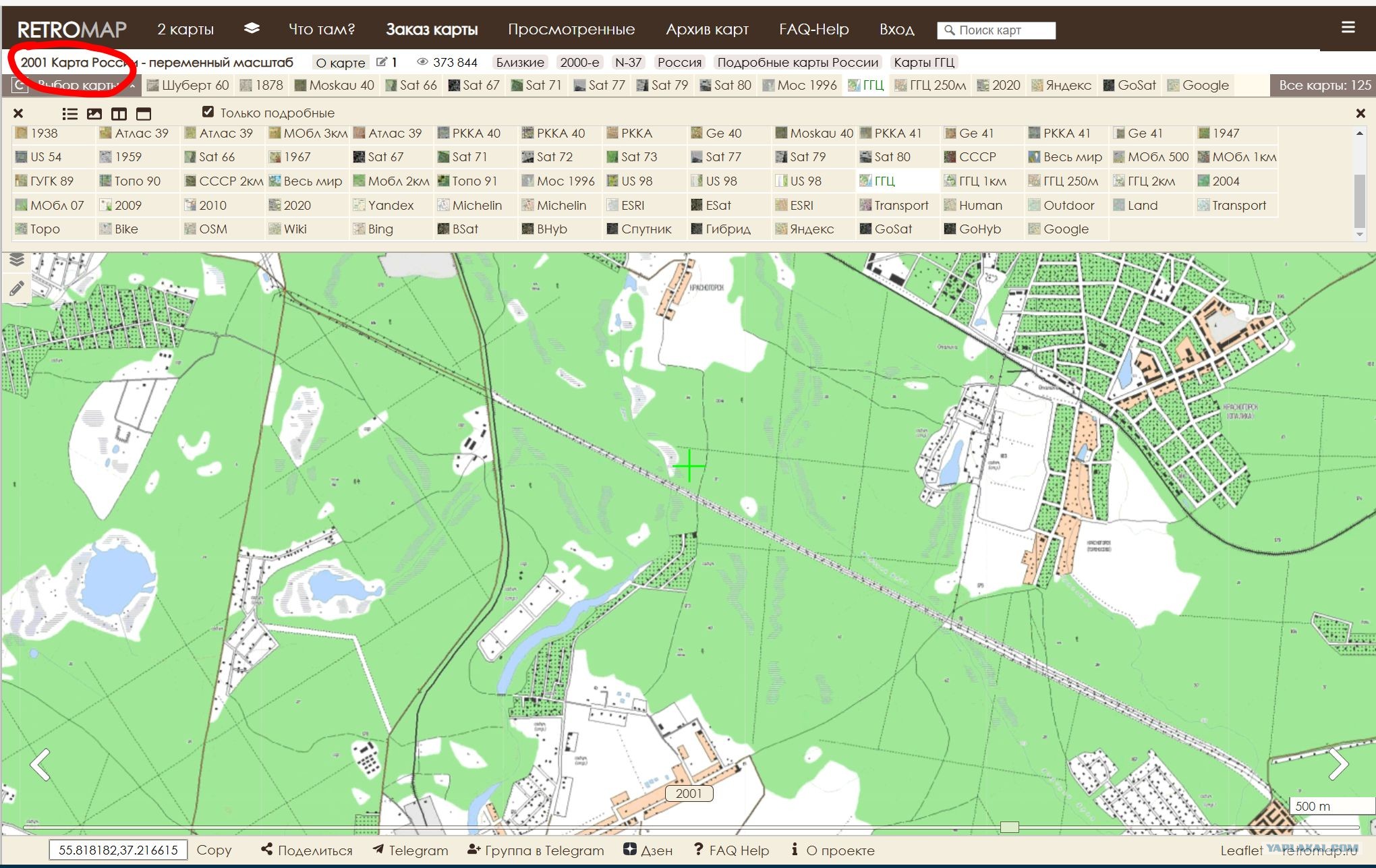1376x868 pixels.
Task: Open the Архив карт menu
Action: (x=707, y=29)
